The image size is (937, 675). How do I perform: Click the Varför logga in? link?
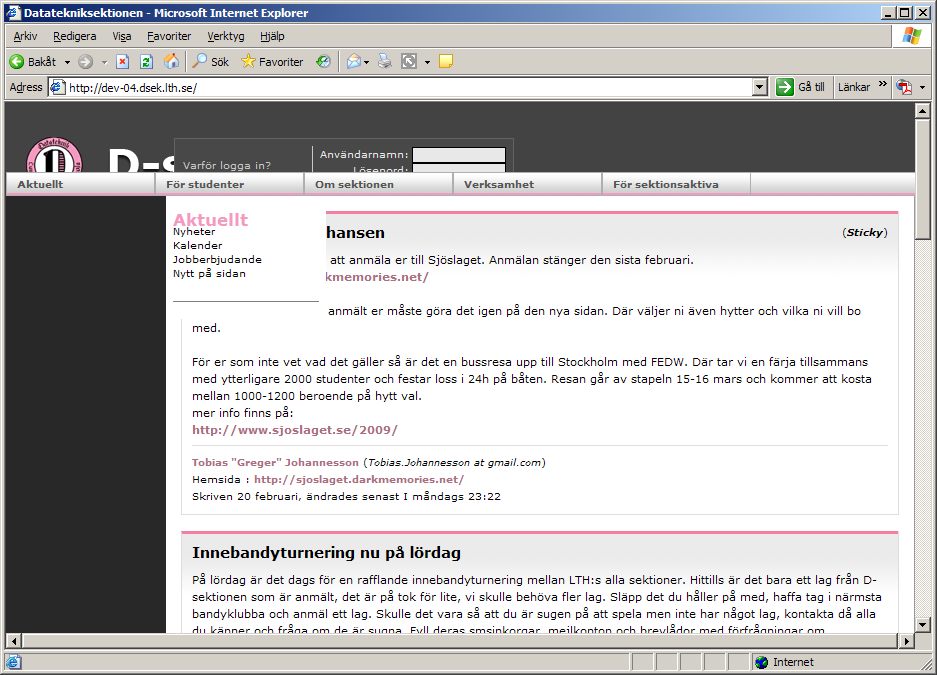tap(226, 165)
